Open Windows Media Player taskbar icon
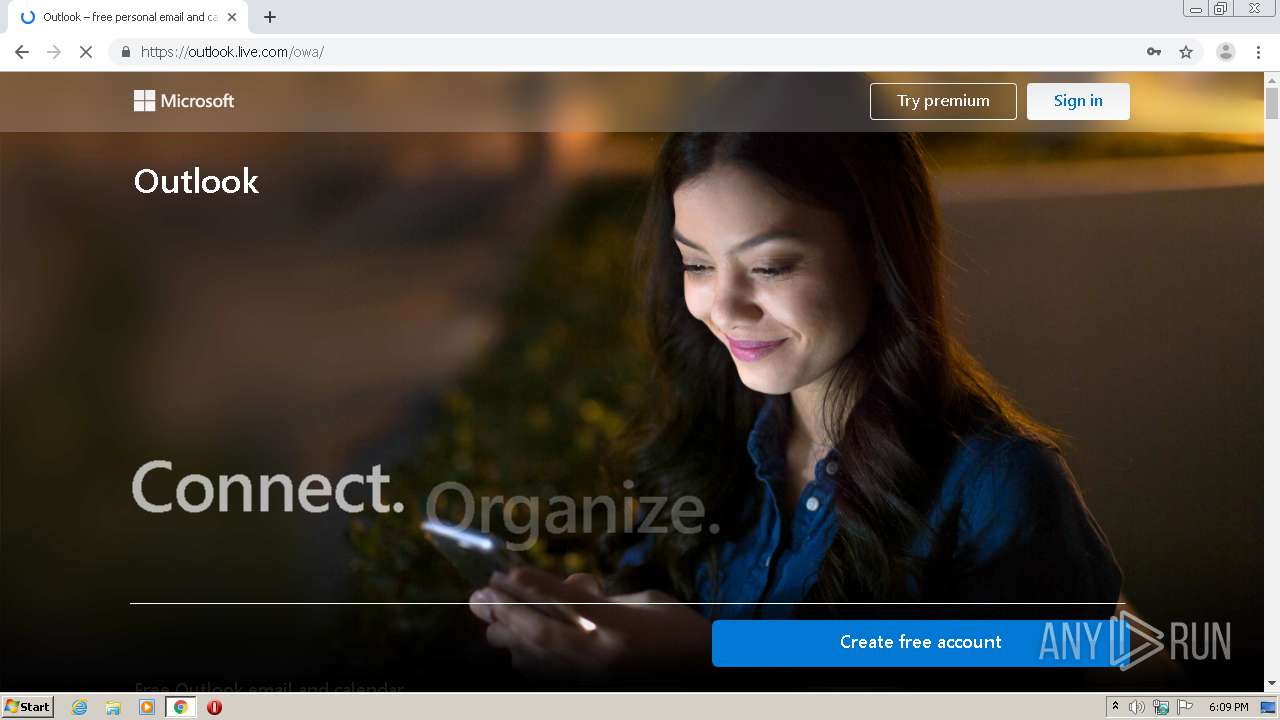Screen dimensions: 1280x720 [x=147, y=707]
